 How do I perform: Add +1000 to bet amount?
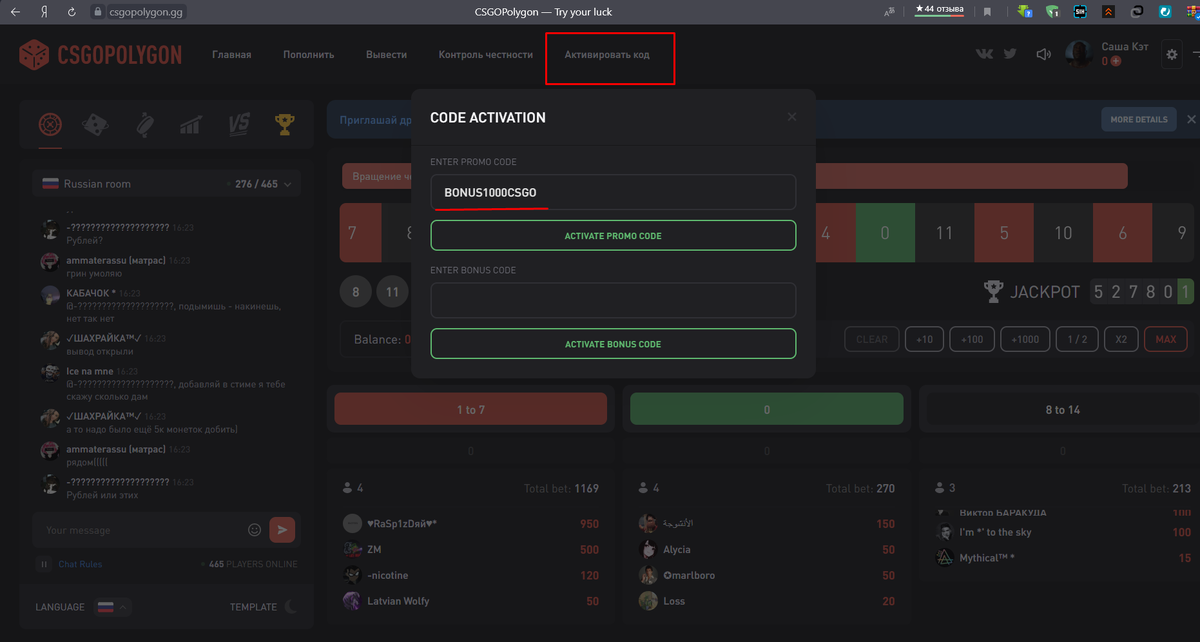[1025, 339]
